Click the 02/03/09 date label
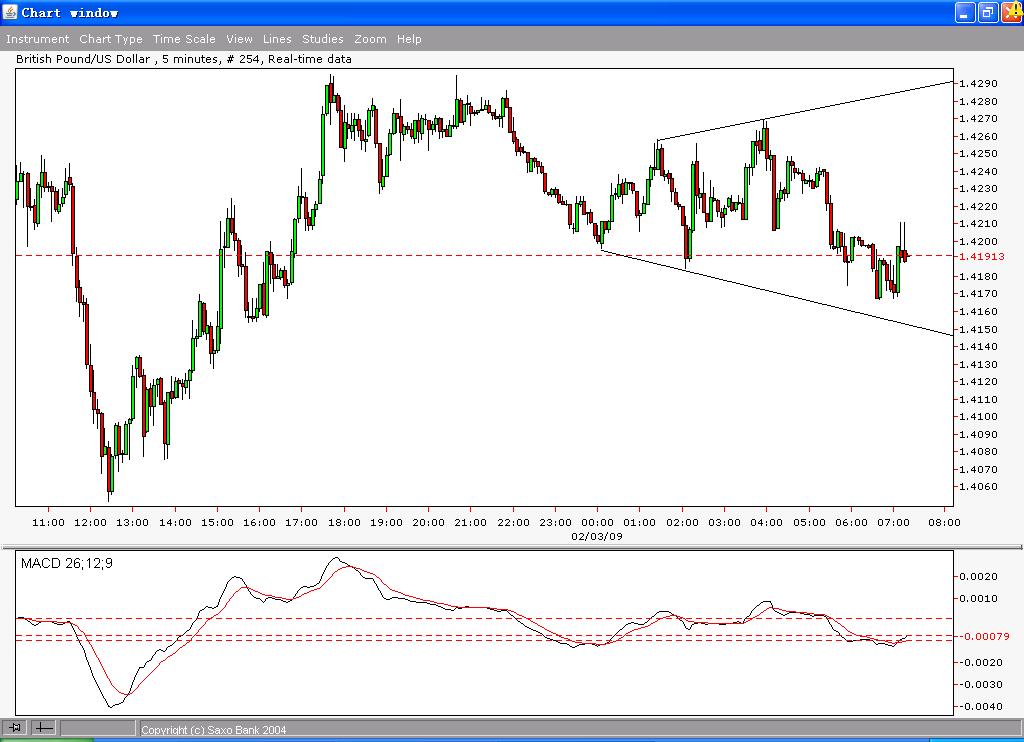The image size is (1024, 742). coord(597,536)
